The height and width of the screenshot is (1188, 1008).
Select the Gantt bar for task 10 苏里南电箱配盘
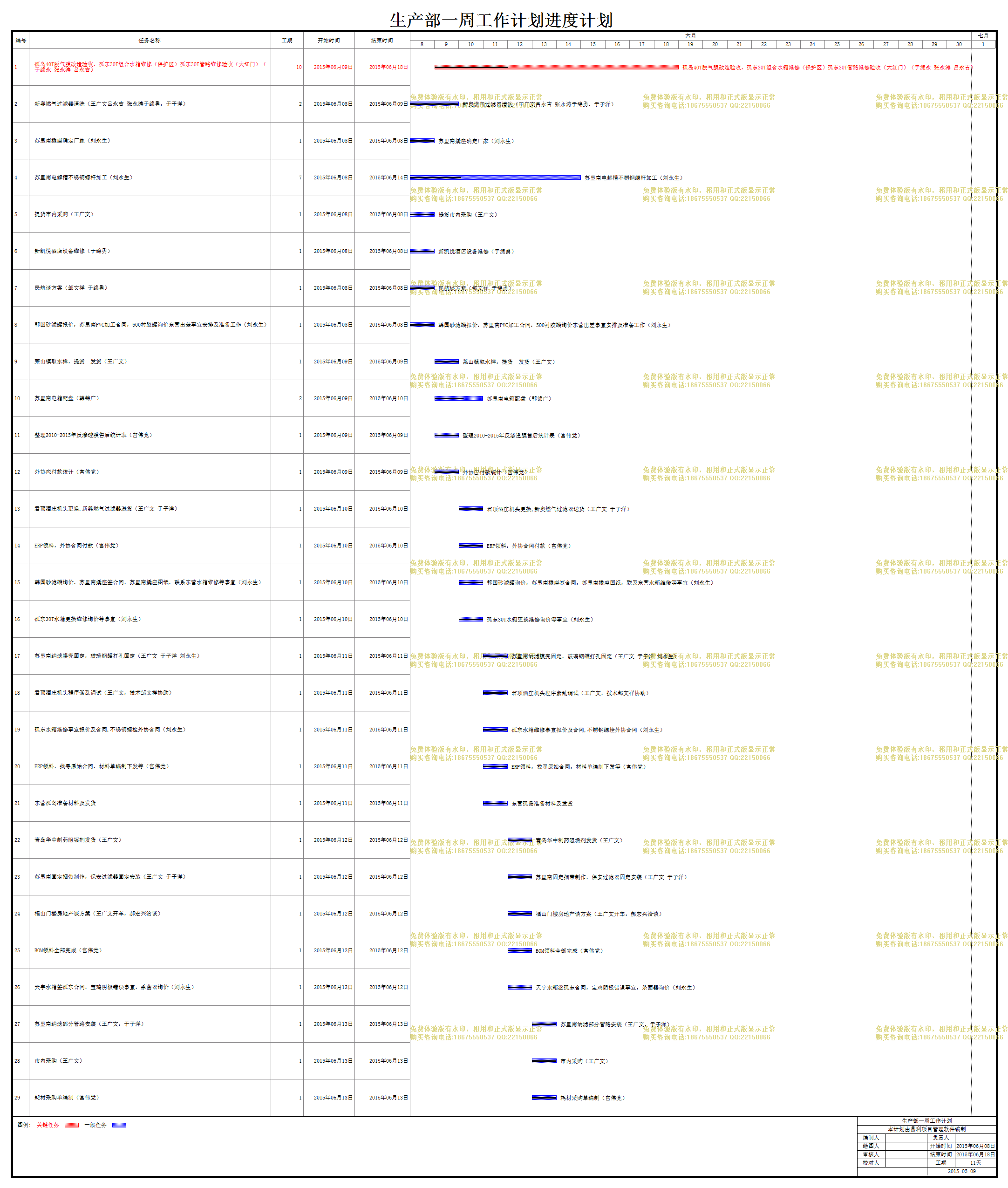pyautogui.click(x=458, y=398)
